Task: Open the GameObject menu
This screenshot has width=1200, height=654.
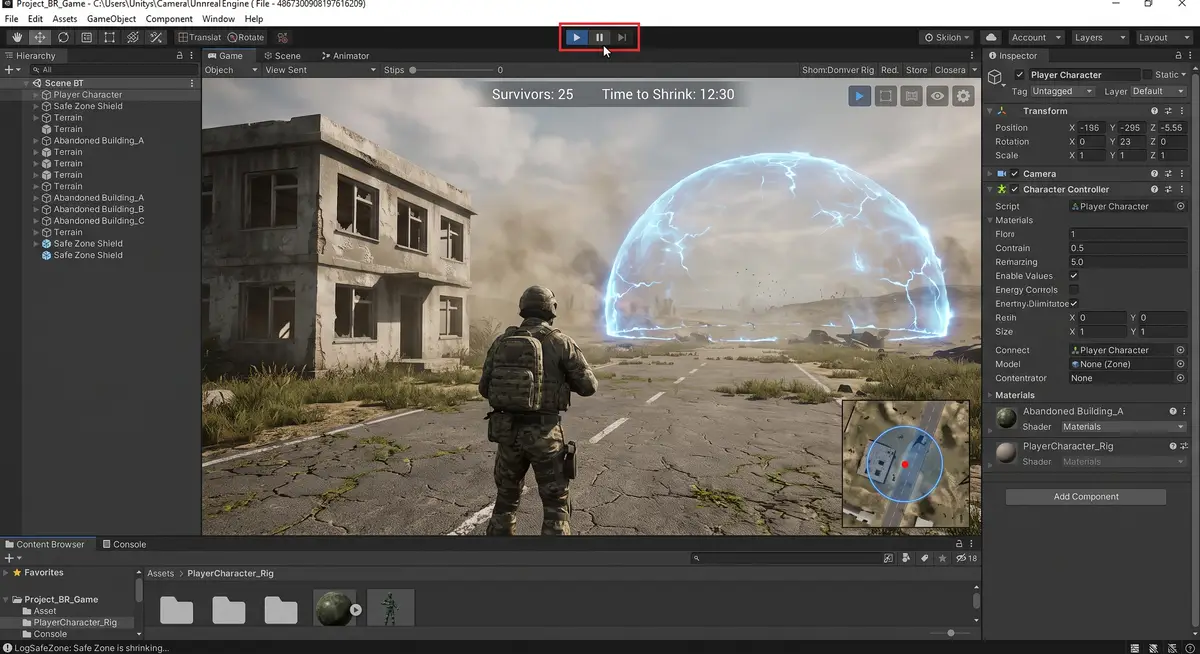Action: click(109, 19)
